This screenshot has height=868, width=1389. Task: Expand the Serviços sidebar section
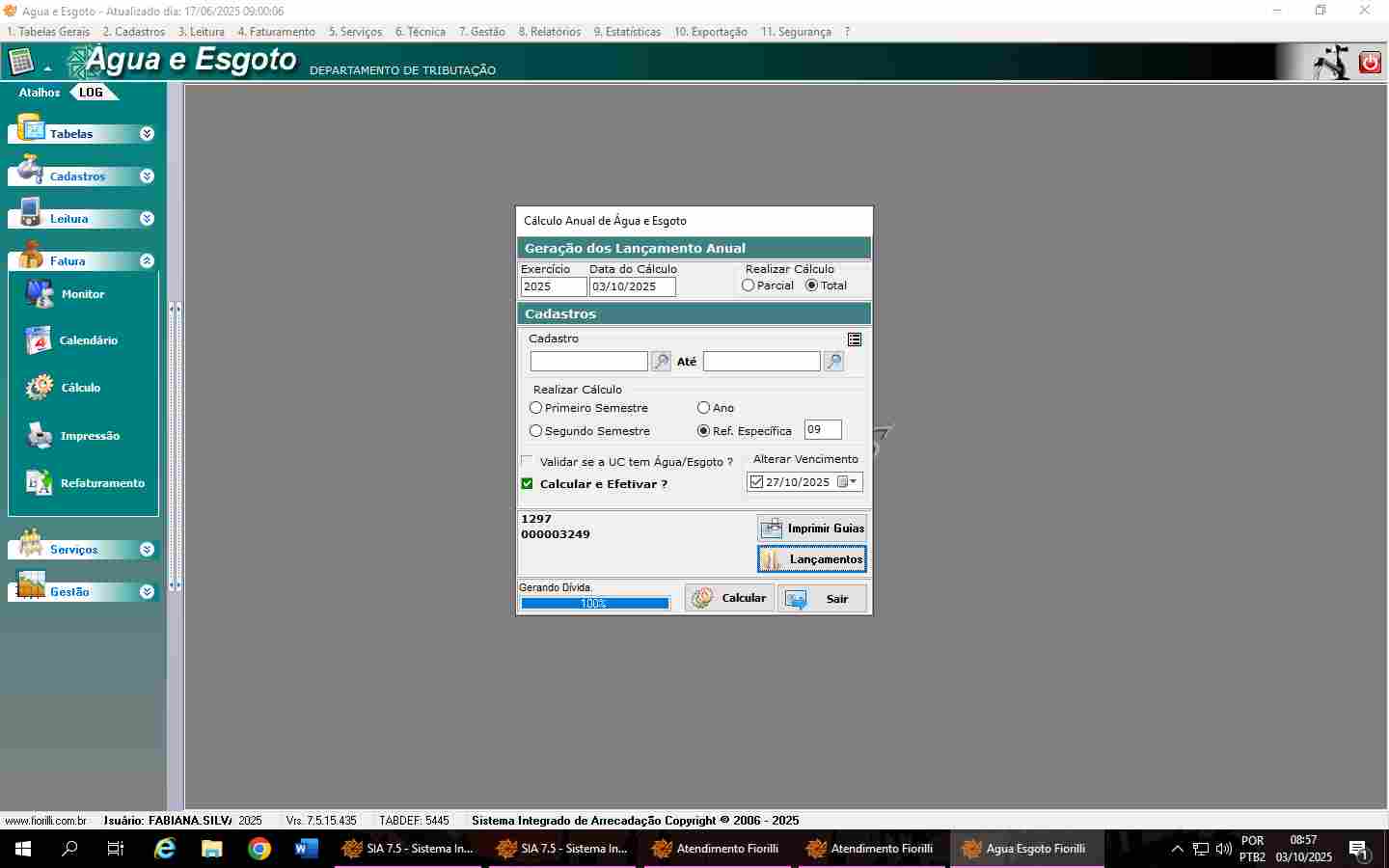(x=147, y=550)
